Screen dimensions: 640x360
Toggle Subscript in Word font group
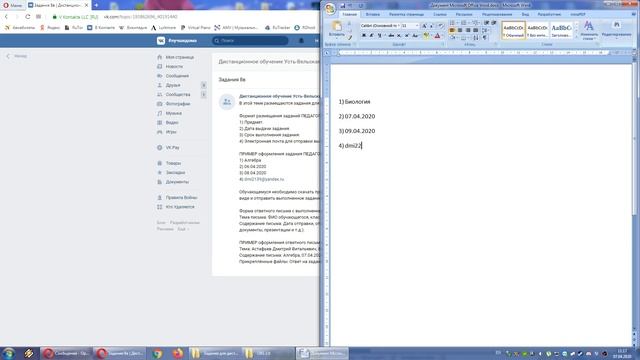[399, 36]
